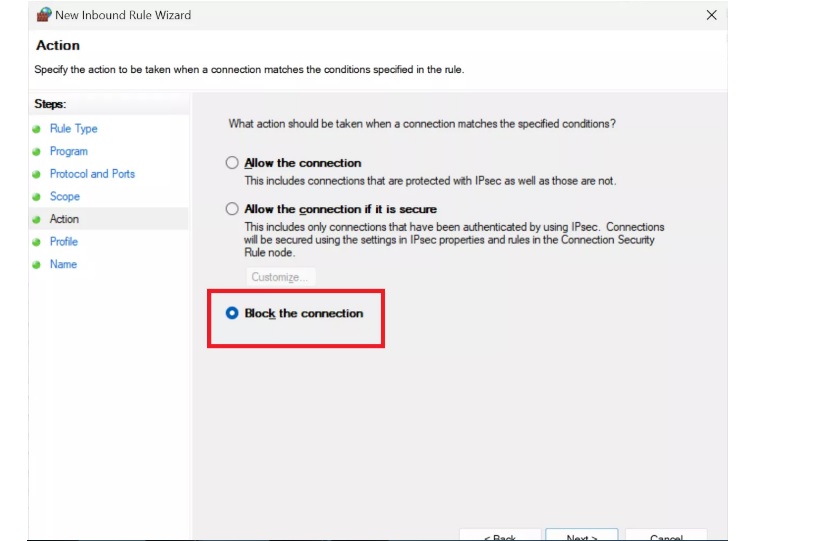This screenshot has height=541, width=818.
Task: Click the green bullet beside Scope
Action: 36,197
